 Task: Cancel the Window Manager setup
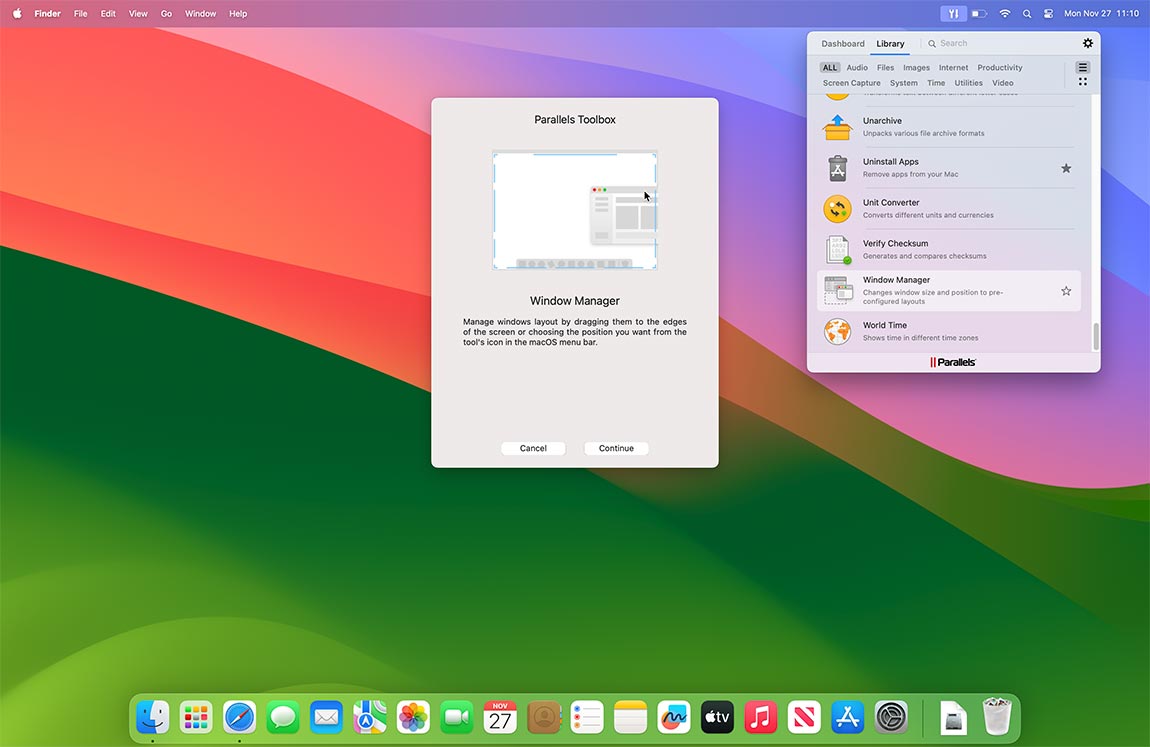[533, 448]
